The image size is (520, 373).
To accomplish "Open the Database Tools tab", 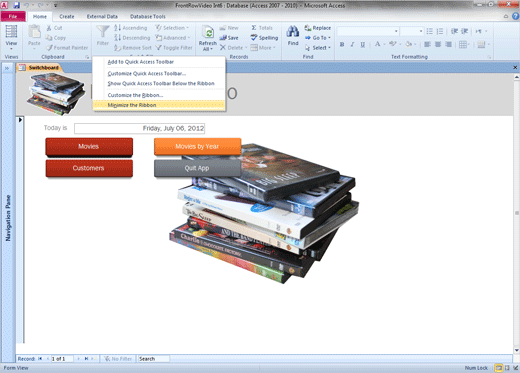I will [148, 16].
